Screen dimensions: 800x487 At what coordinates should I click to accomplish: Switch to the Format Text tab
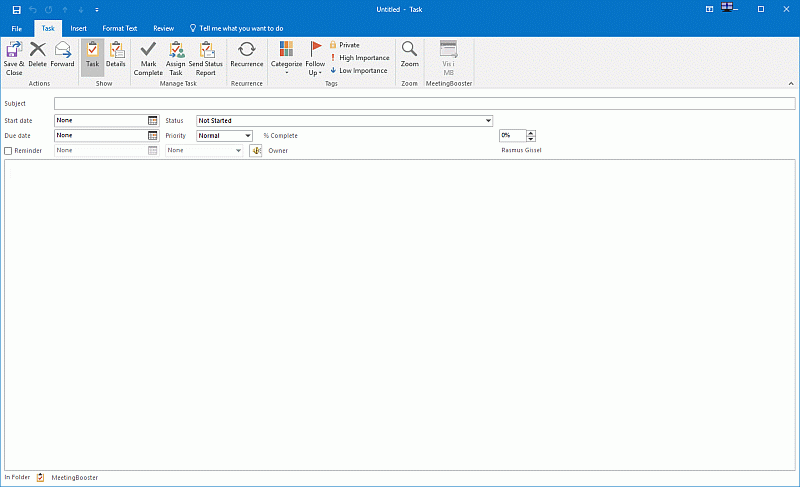[x=120, y=29]
